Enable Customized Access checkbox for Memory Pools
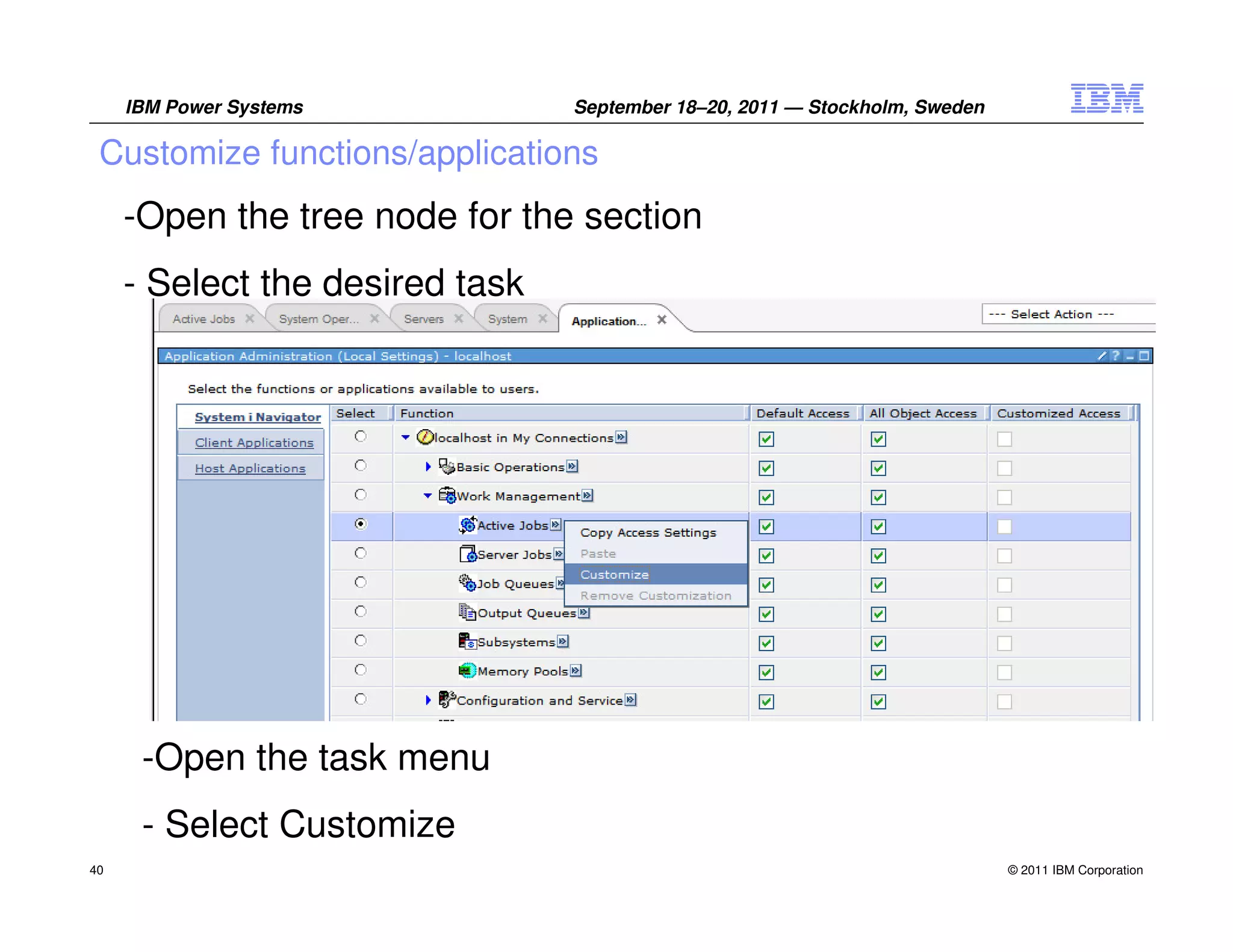1233x952 pixels. click(1004, 672)
